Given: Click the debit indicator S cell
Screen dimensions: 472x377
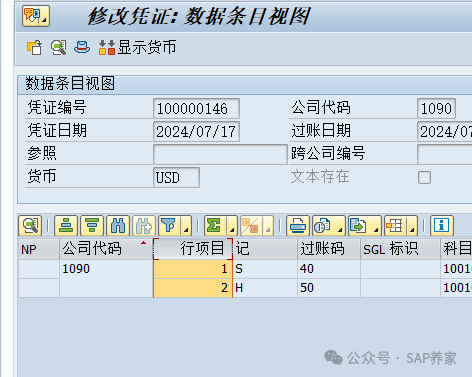Looking at the screenshot, I should [x=265, y=269].
